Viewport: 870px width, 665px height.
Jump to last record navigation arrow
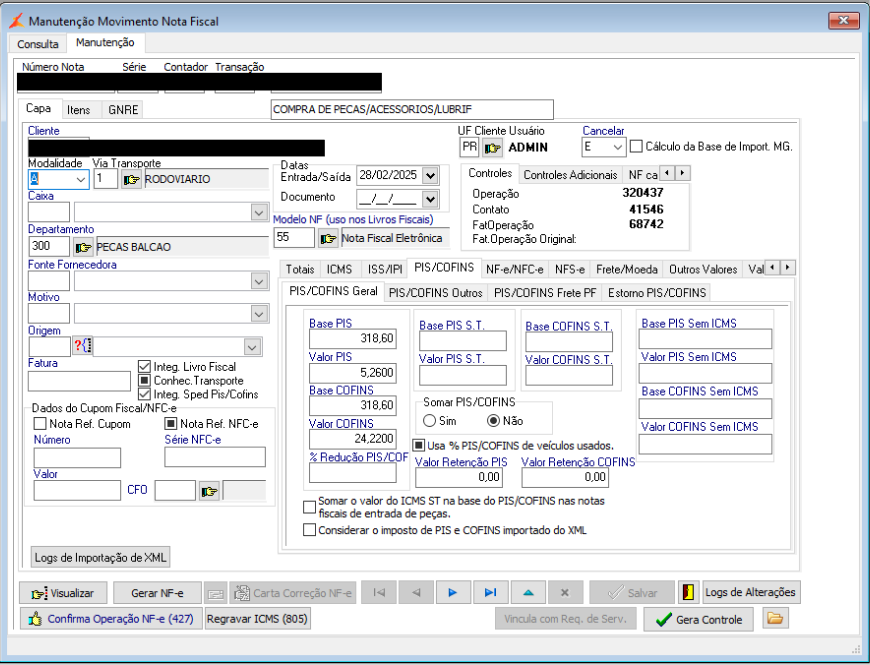click(490, 592)
